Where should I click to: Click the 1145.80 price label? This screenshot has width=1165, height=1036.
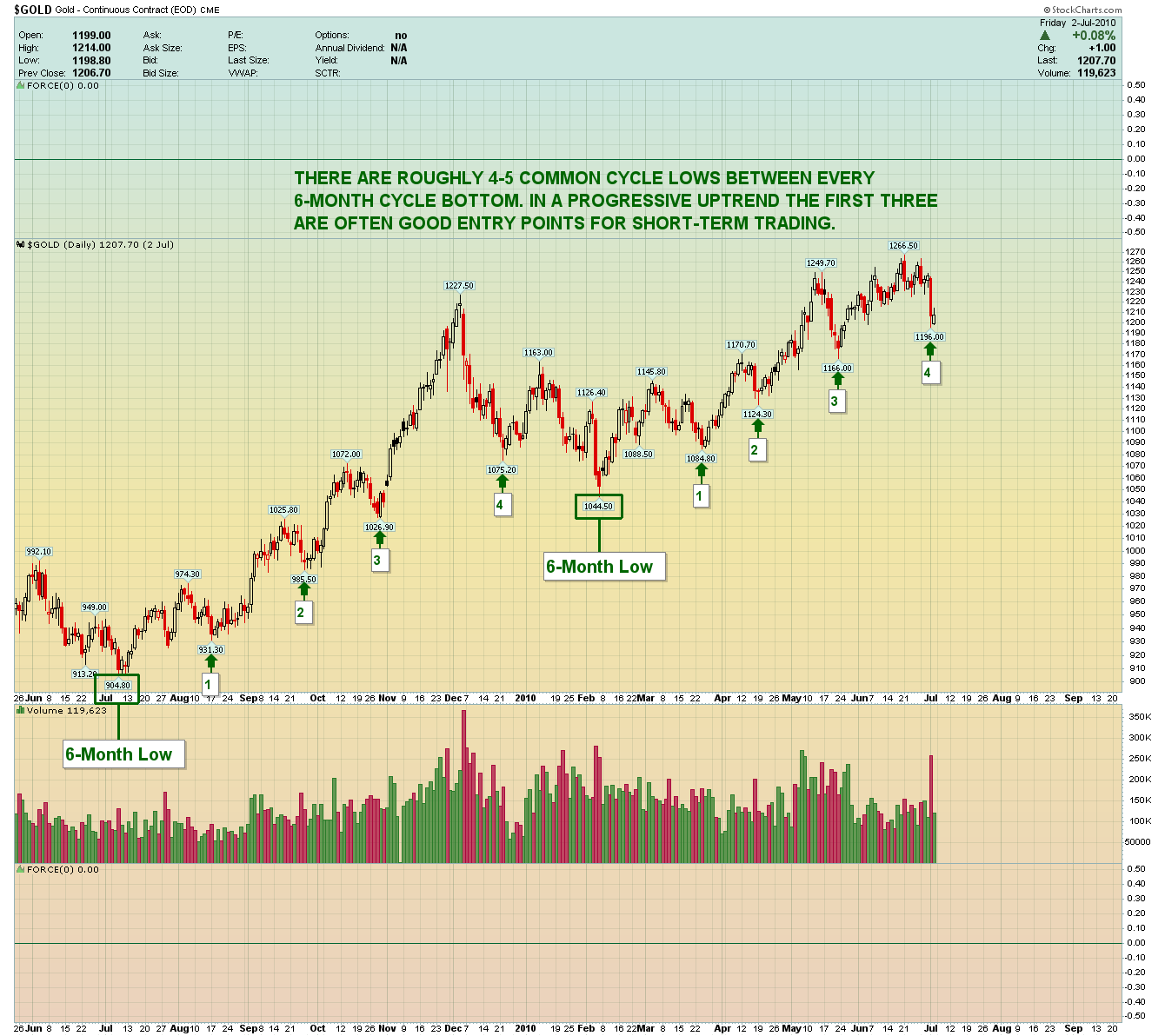651,372
